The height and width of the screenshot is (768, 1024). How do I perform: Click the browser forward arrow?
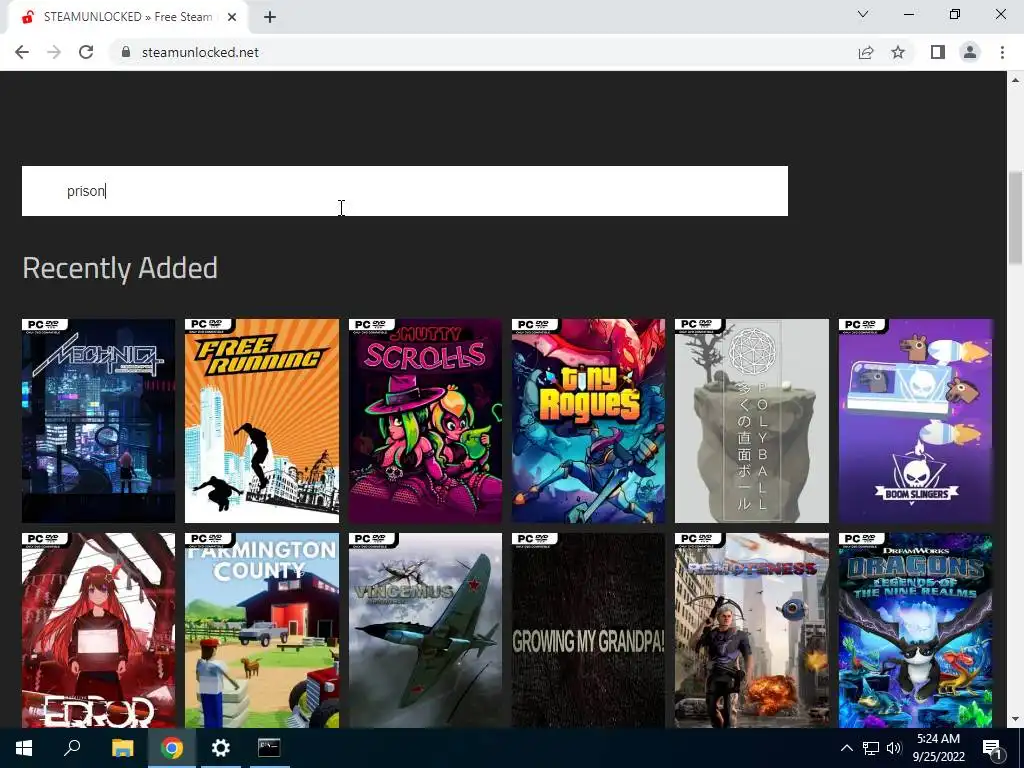(x=54, y=52)
